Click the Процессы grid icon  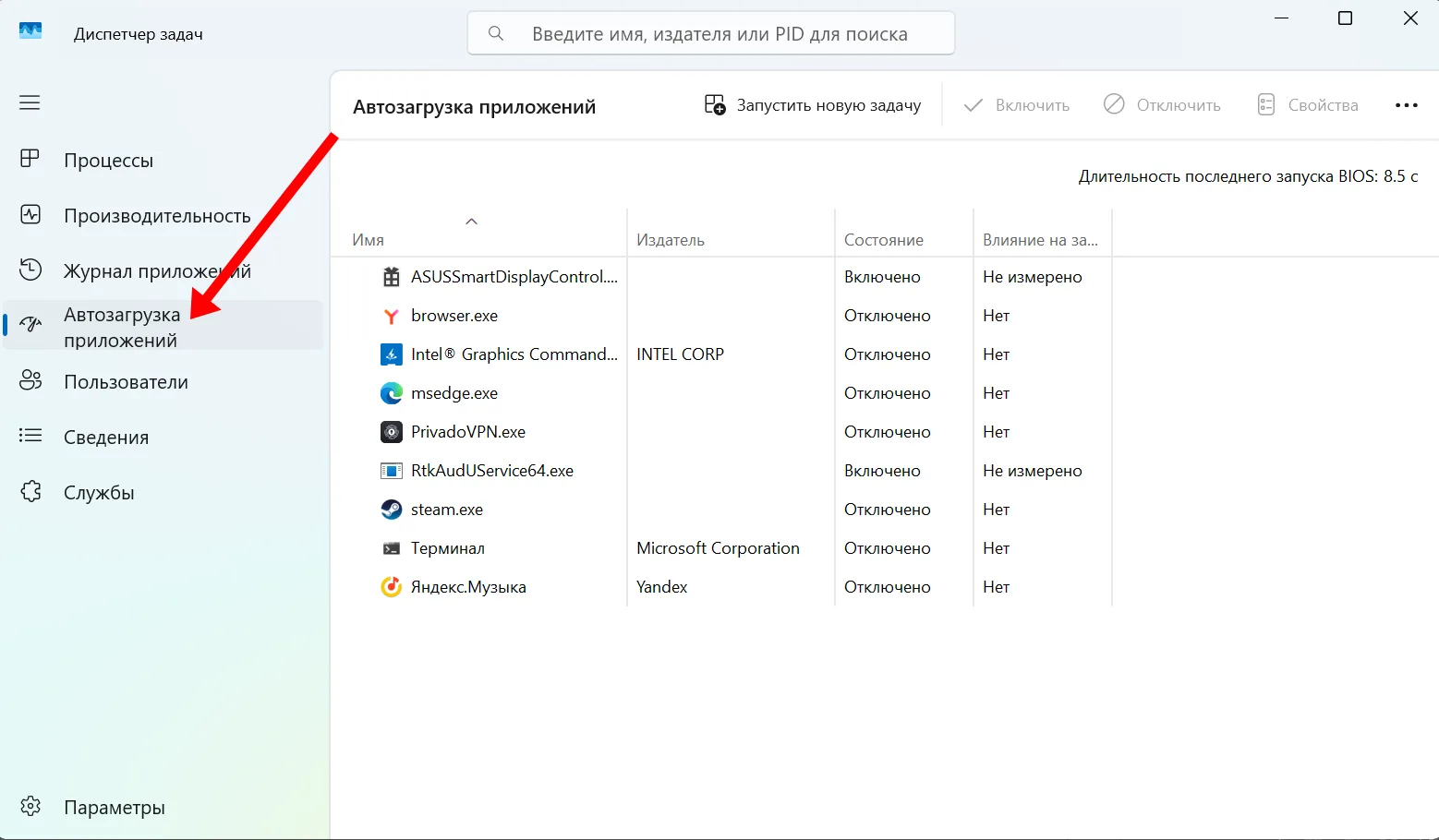[x=30, y=160]
